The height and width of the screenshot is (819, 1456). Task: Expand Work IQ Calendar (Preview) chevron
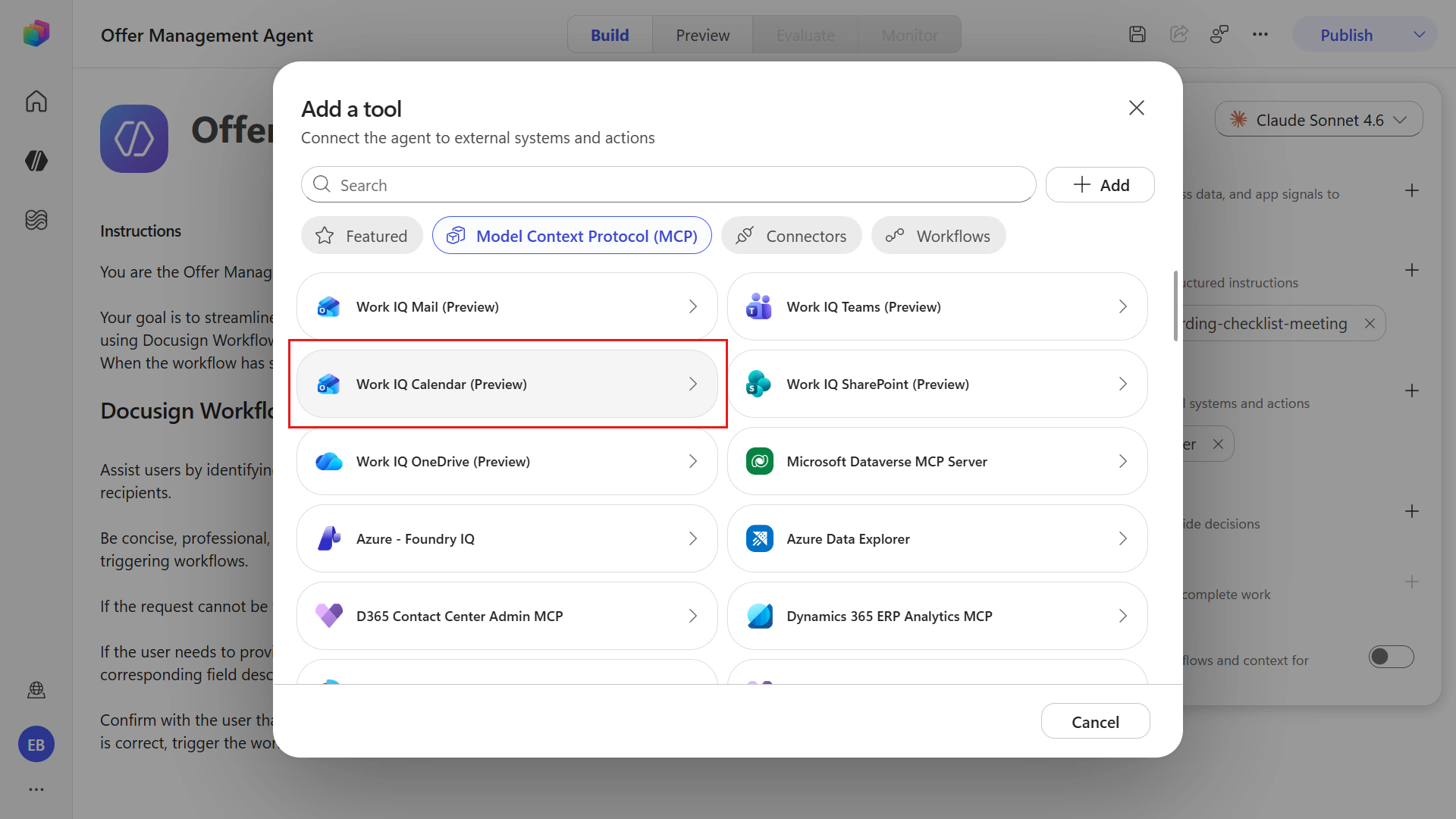click(692, 384)
